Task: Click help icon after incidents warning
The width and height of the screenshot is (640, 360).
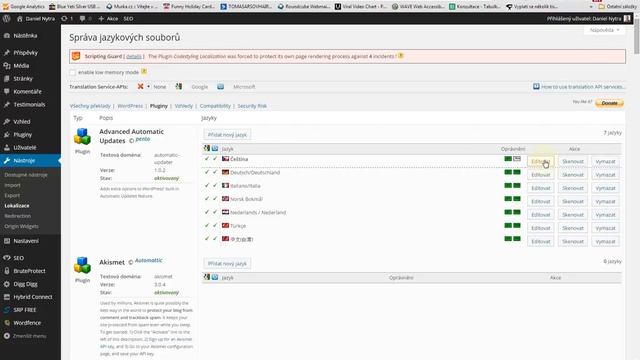Action: (x=401, y=56)
